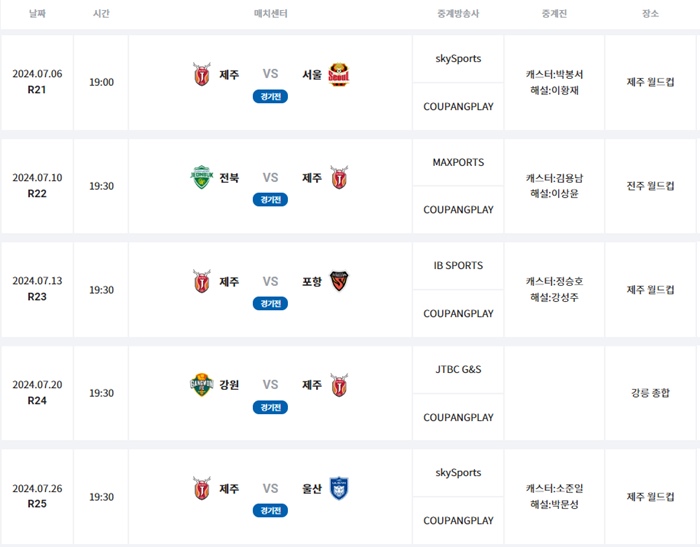700x547 pixels.
Task: Click the 날짜 column header
Action: 38,14
